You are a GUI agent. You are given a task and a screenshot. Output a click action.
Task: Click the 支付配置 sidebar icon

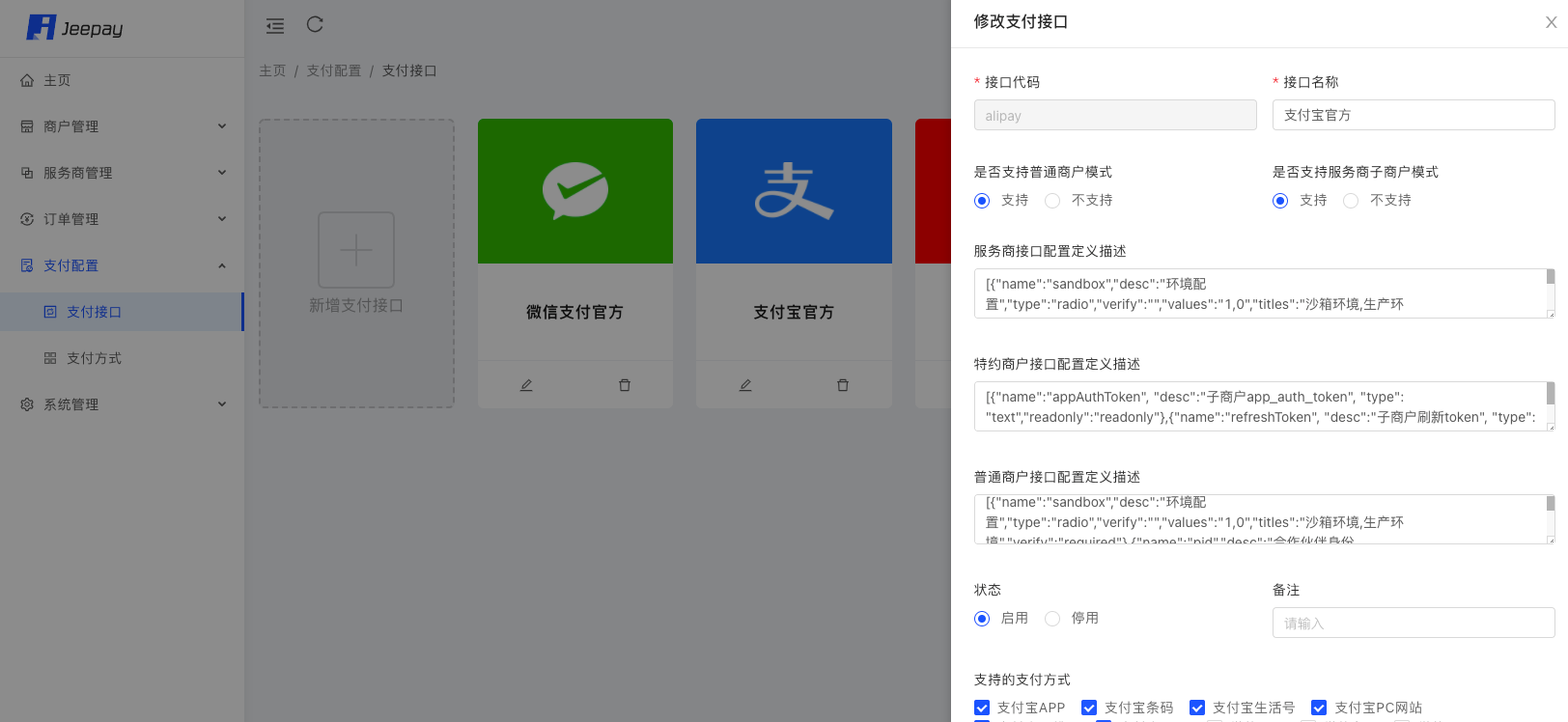[27, 265]
